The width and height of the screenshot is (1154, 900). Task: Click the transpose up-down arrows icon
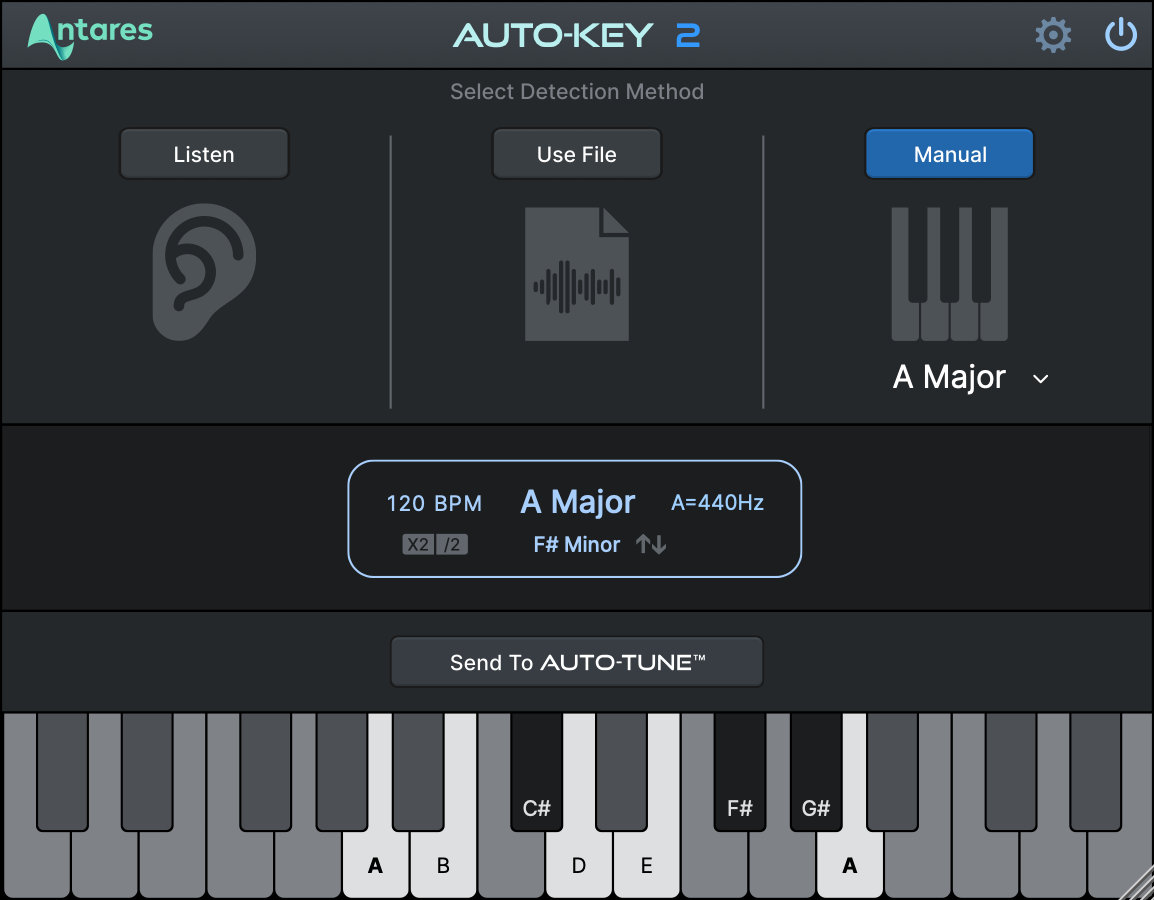coord(650,544)
